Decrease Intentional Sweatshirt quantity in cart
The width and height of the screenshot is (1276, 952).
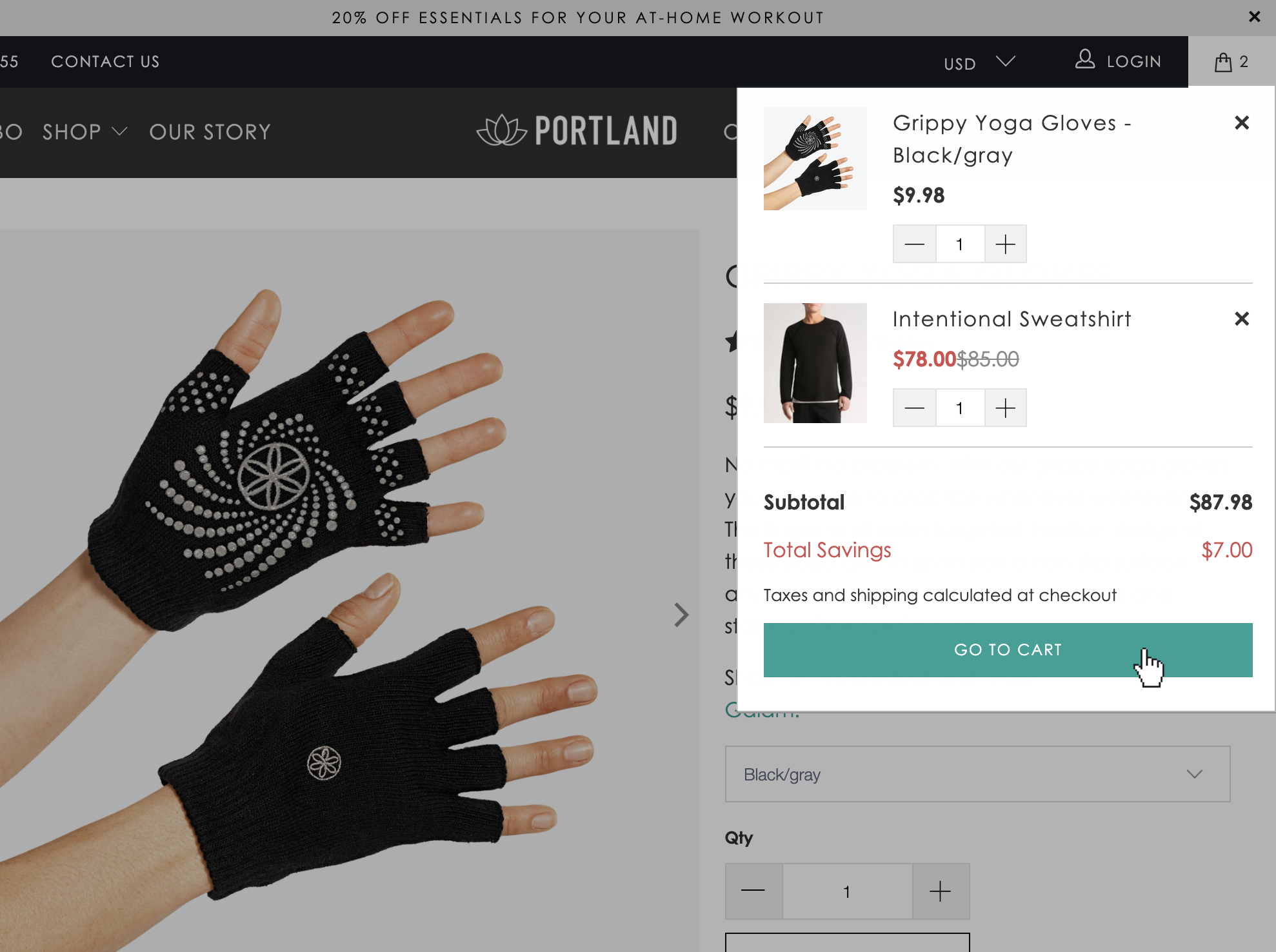click(x=914, y=408)
